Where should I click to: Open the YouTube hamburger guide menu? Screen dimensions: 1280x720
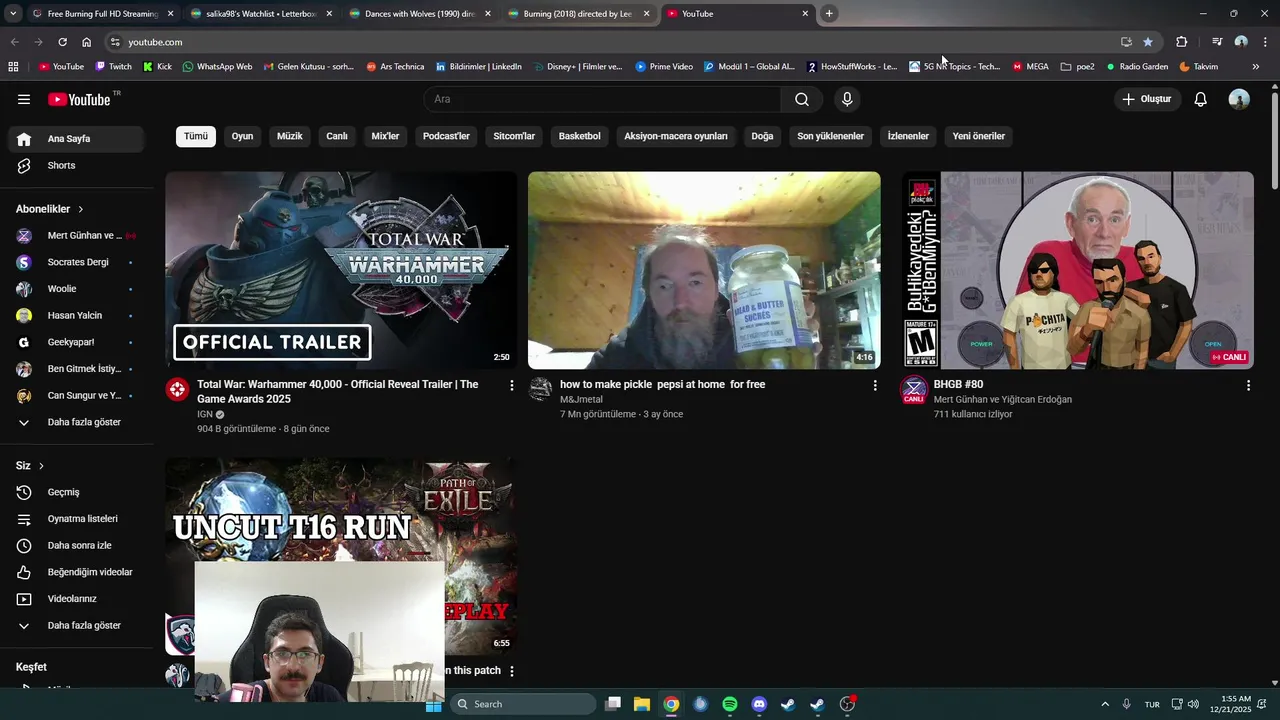pos(24,99)
